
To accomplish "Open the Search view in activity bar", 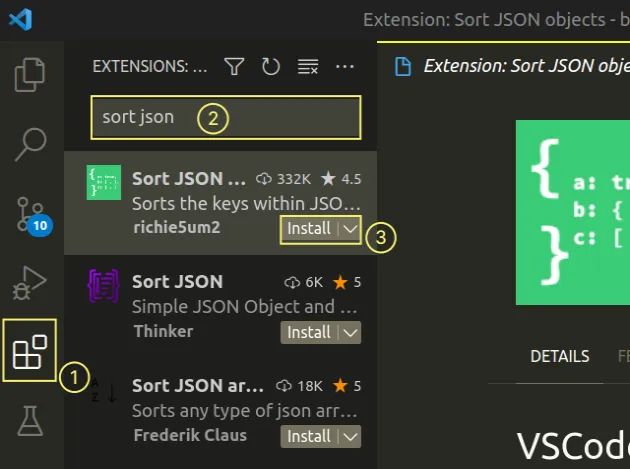I will pyautogui.click(x=31, y=145).
